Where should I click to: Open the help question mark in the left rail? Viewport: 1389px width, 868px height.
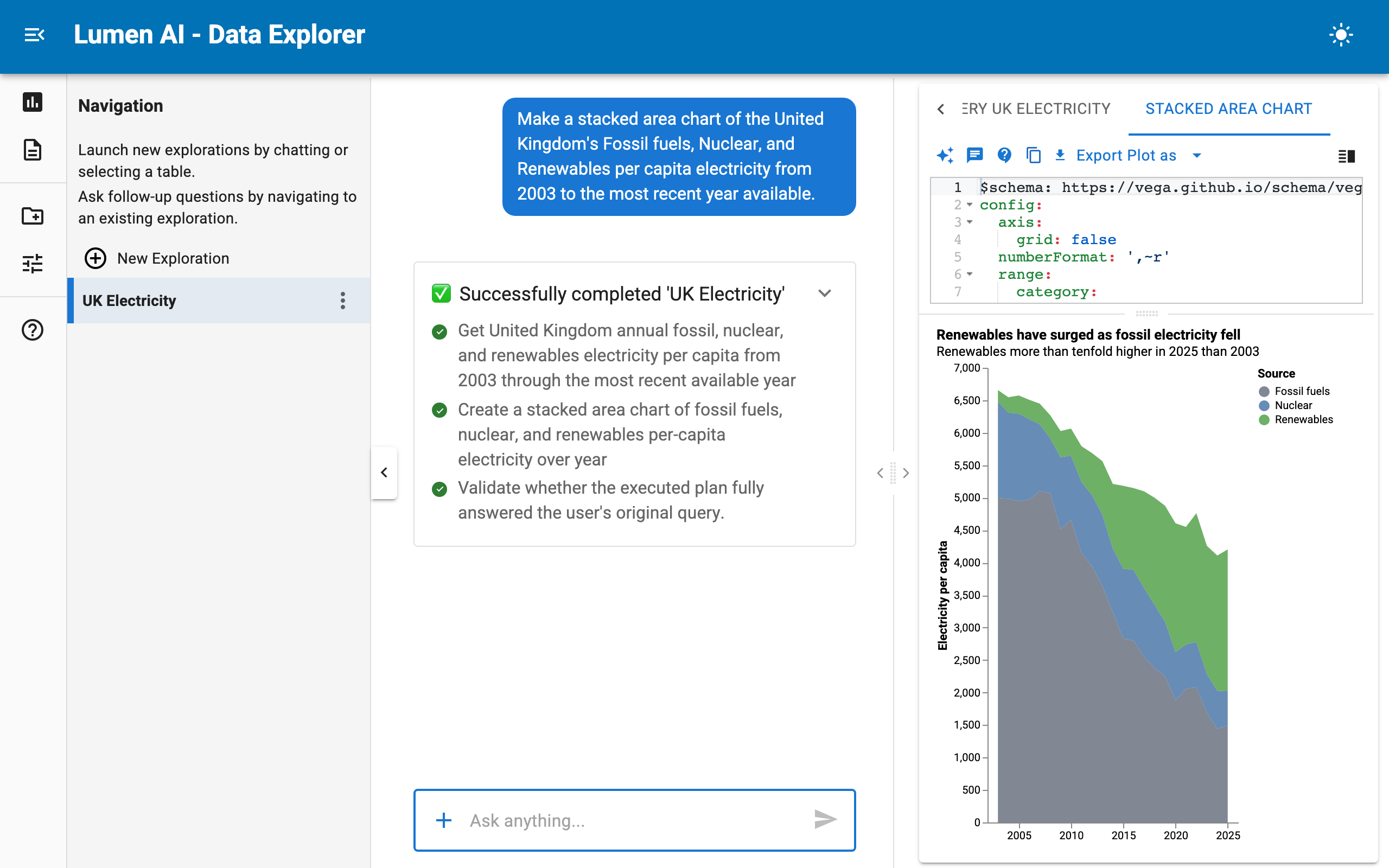(x=33, y=330)
